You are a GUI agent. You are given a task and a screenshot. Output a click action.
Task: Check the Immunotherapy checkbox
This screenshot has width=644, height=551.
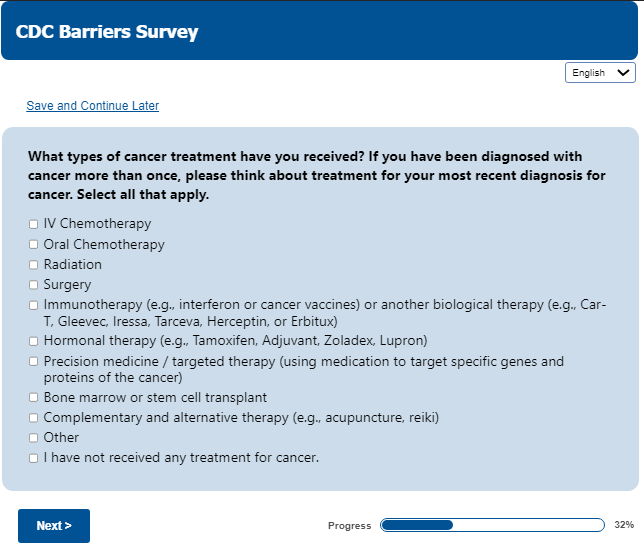[33, 305]
